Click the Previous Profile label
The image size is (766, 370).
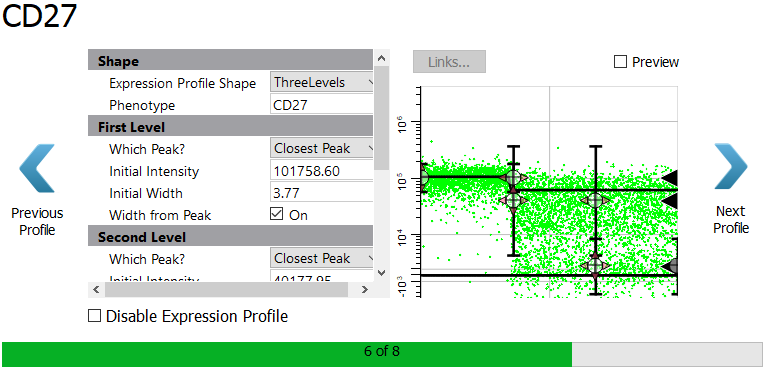37,221
